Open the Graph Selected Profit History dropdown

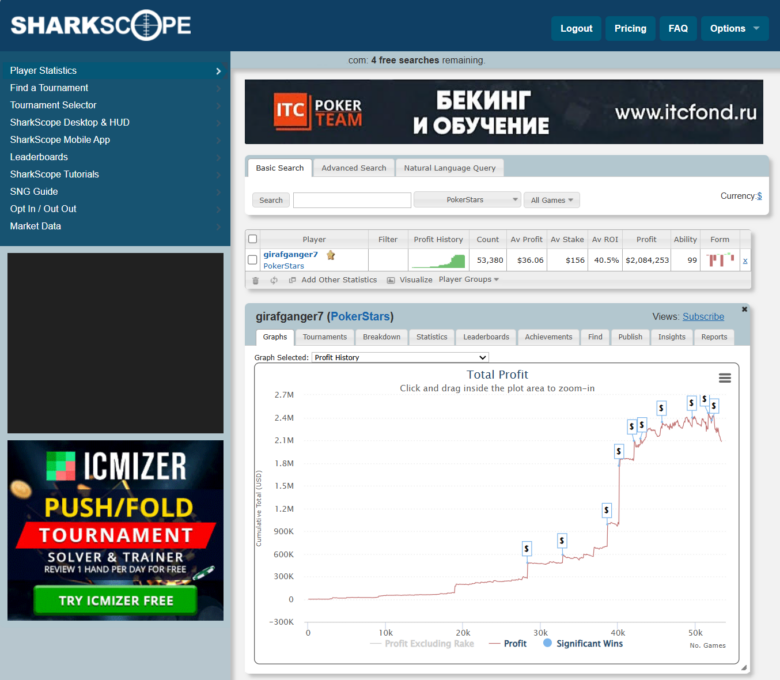click(x=400, y=357)
